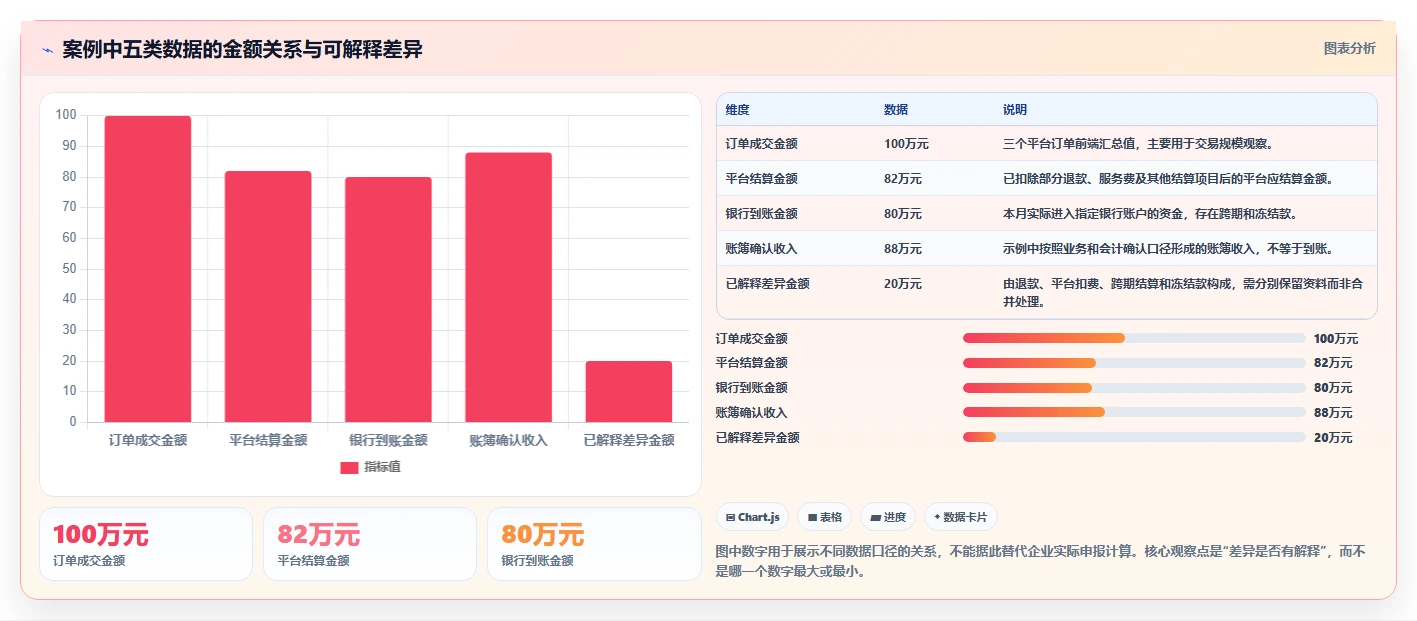Toggle the 指标值 legend swatch
The height and width of the screenshot is (621, 1417).
pyautogui.click(x=349, y=468)
